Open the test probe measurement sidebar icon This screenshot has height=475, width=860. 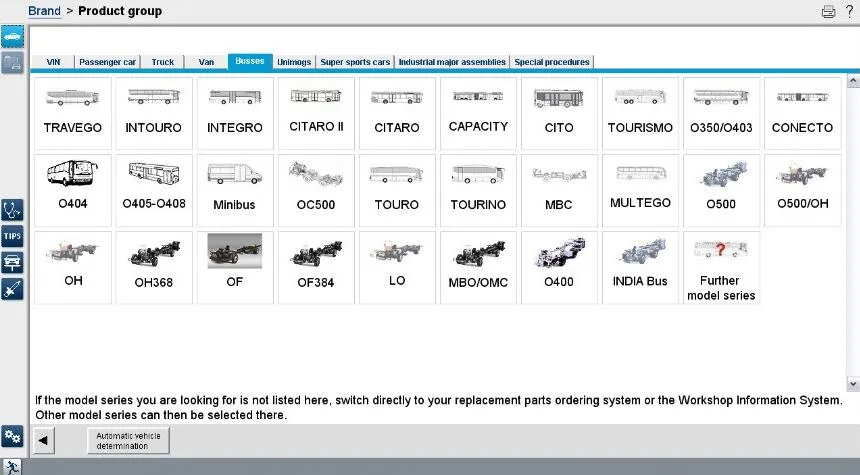click(12, 289)
